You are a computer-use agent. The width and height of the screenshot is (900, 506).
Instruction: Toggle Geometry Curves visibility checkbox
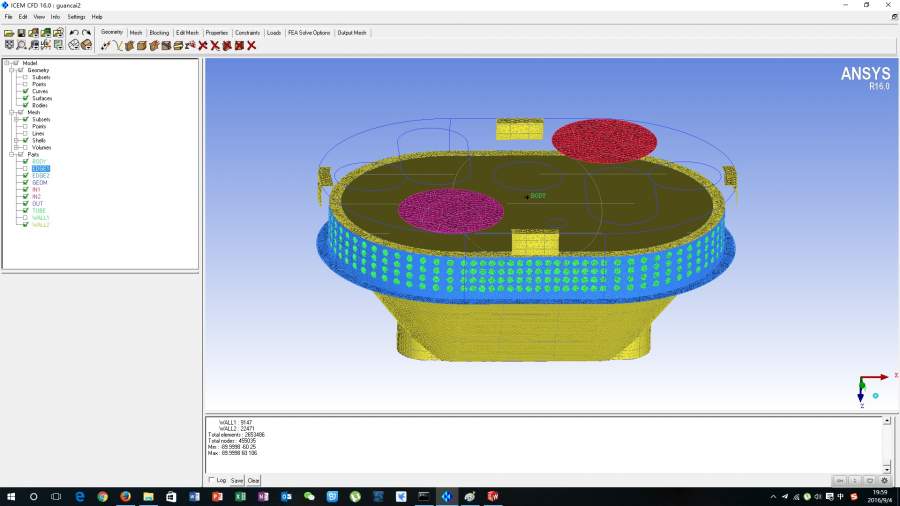coord(25,91)
